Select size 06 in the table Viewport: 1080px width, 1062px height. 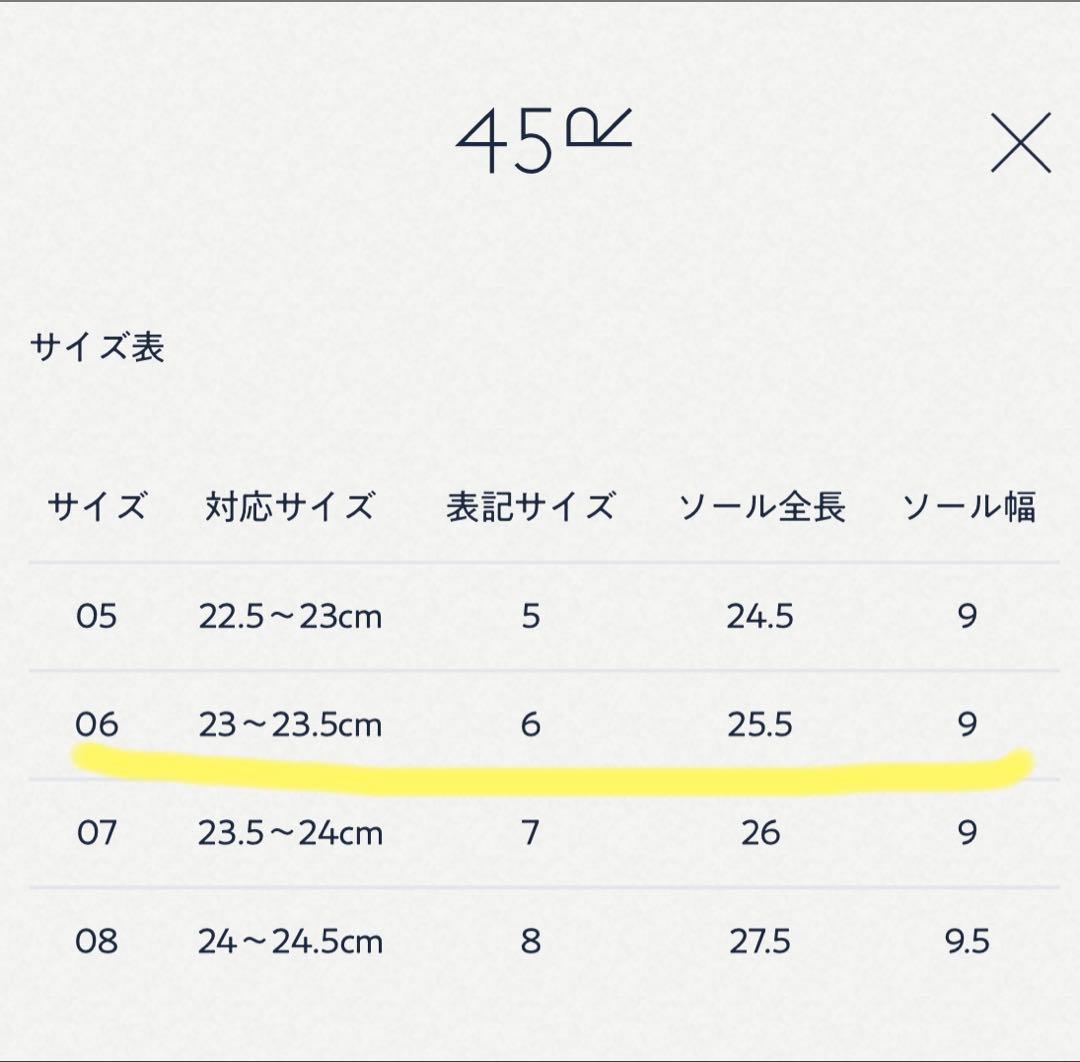tap(96, 724)
